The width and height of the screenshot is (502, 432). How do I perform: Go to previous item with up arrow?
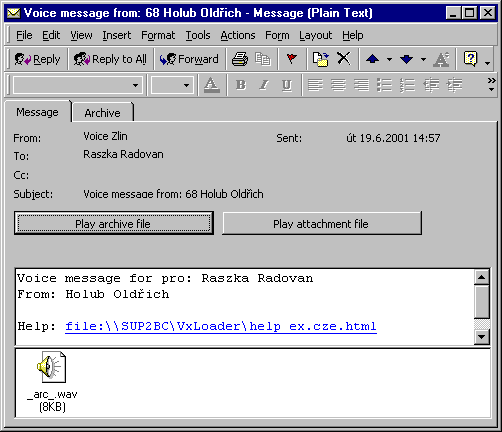click(x=372, y=59)
